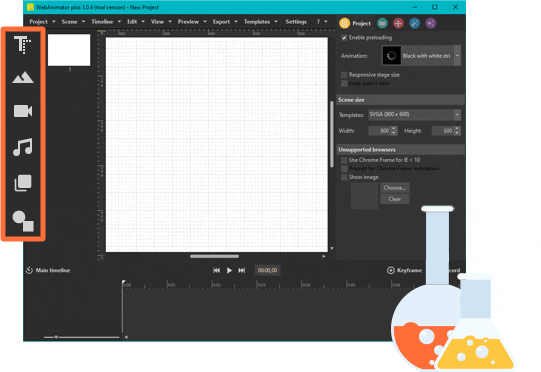Image resolution: width=541 pixels, height=372 pixels.
Task: Click the play button in timeline
Action: (x=229, y=270)
